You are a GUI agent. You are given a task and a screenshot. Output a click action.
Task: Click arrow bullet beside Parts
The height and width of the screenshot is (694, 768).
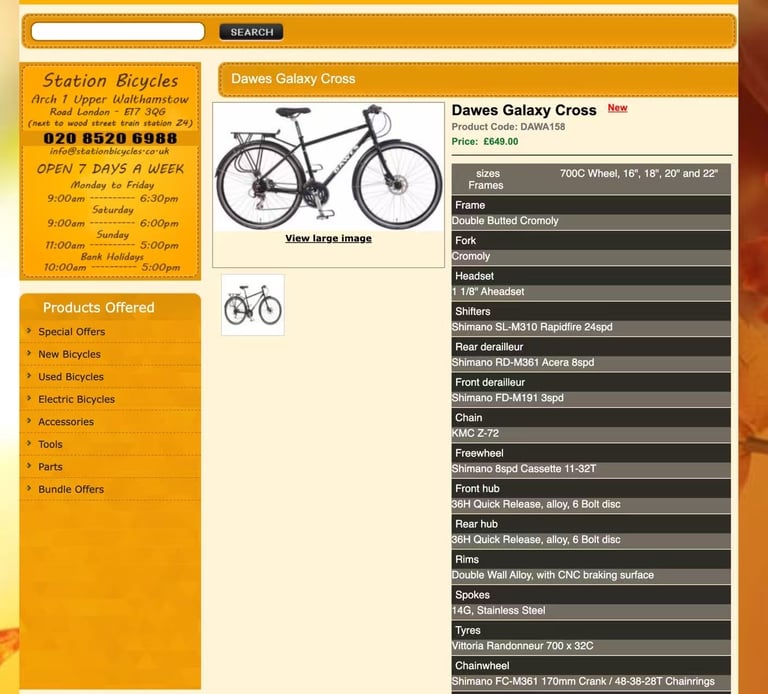point(29,466)
